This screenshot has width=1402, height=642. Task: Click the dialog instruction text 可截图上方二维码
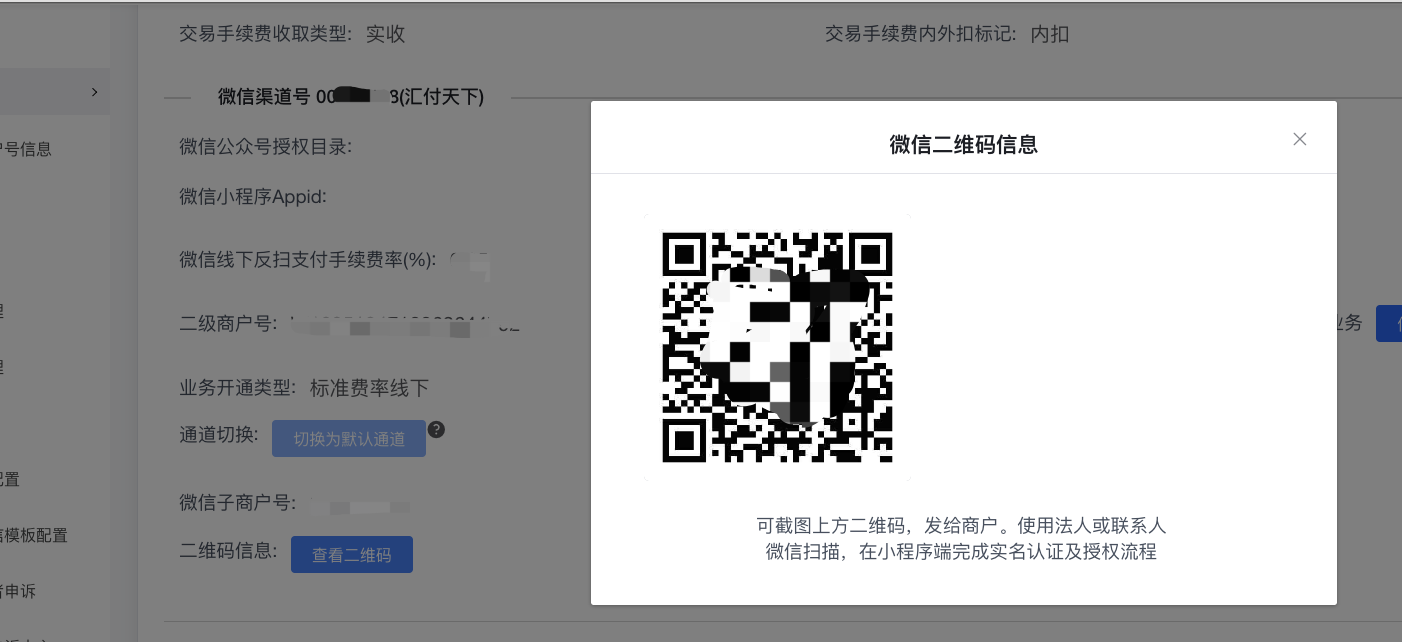[961, 538]
